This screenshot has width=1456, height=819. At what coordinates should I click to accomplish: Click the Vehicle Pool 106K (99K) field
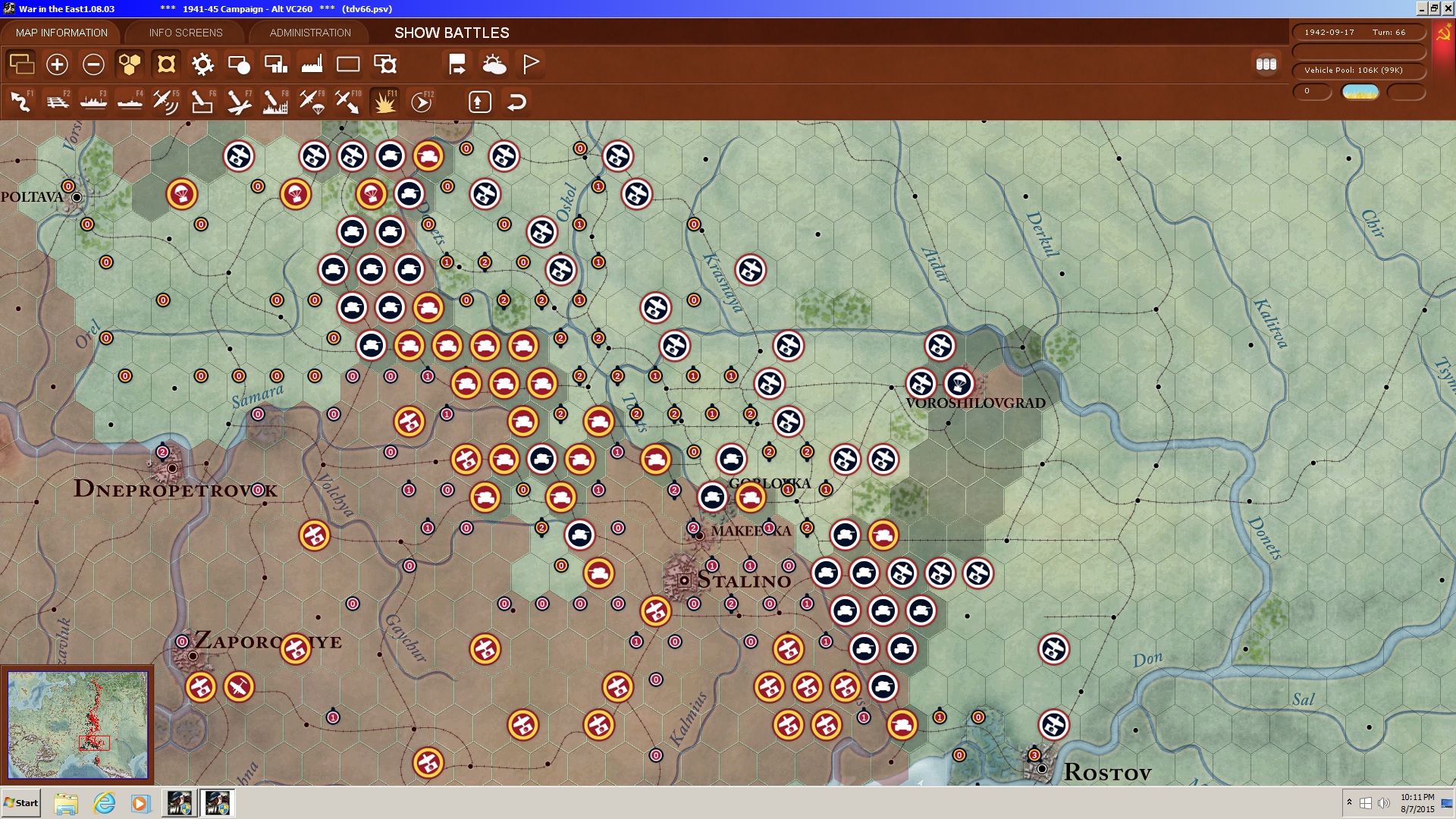tap(1359, 71)
